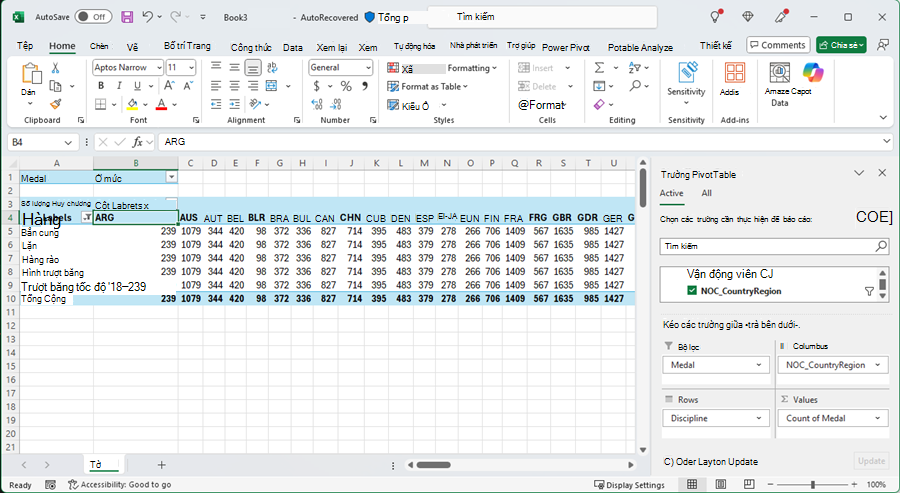Open Add-ins from the ribbon
Image resolution: width=900 pixels, height=493 pixels.
(734, 79)
